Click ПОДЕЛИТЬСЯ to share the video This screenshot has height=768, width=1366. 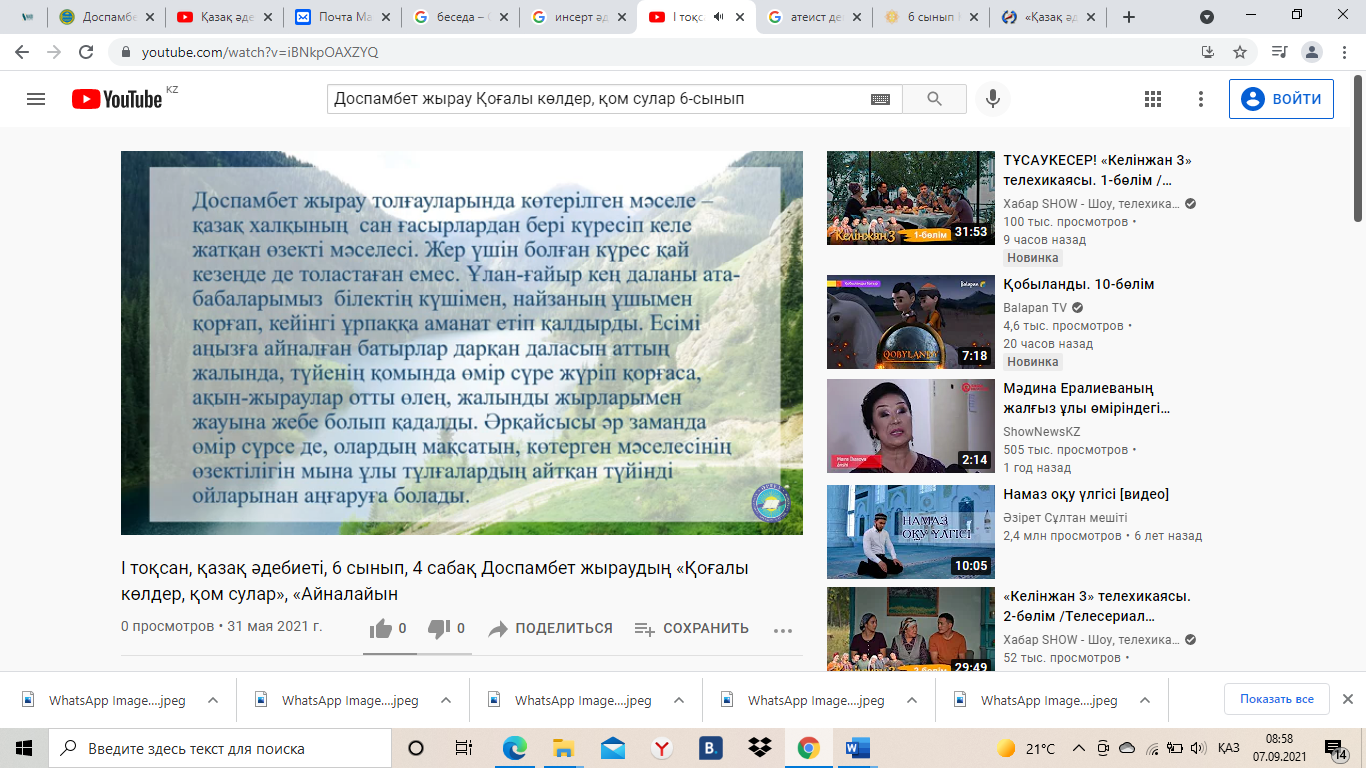tap(550, 629)
